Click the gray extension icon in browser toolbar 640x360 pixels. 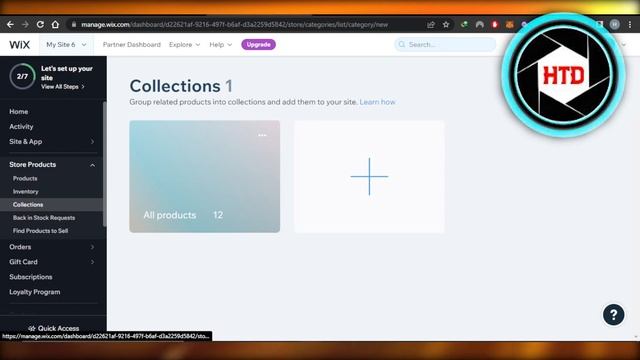point(480,24)
